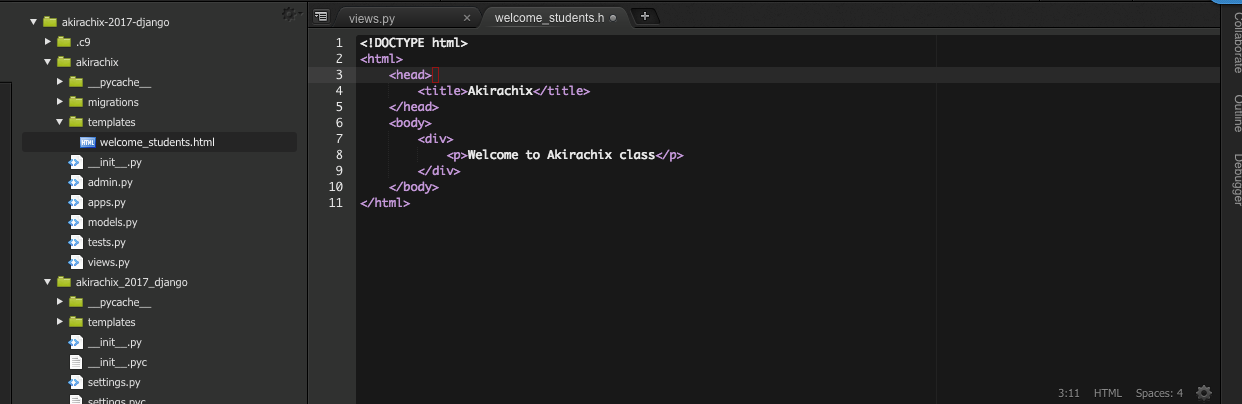Click the akirachix-2017-django folder icon
Image resolution: width=1242 pixels, height=404 pixels.
(x=50, y=22)
